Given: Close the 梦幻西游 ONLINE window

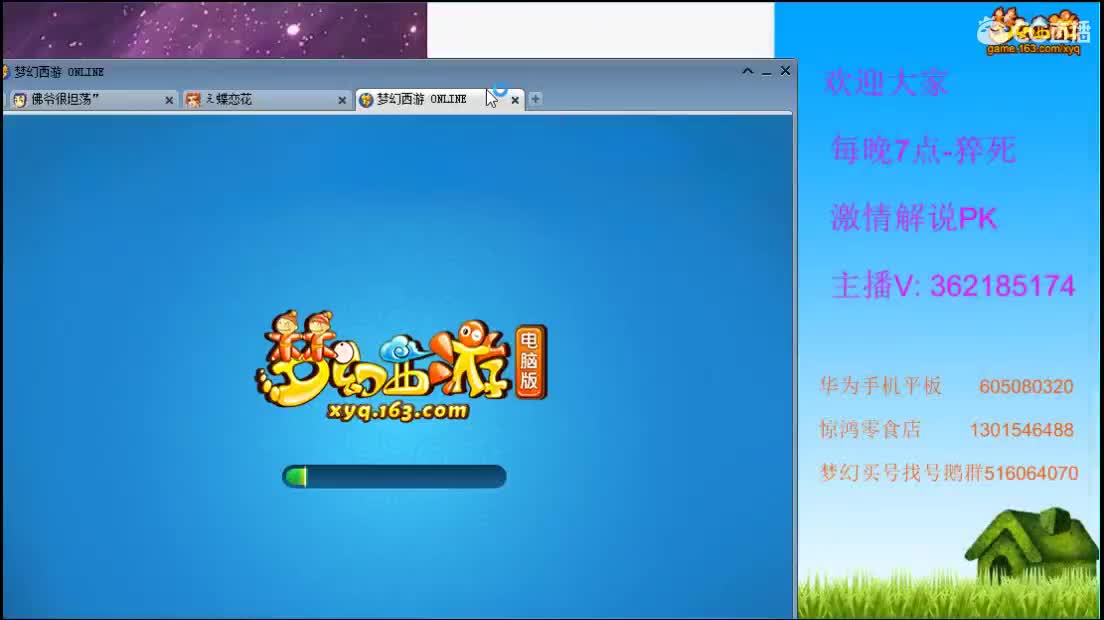Looking at the screenshot, I should pyautogui.click(x=785, y=71).
